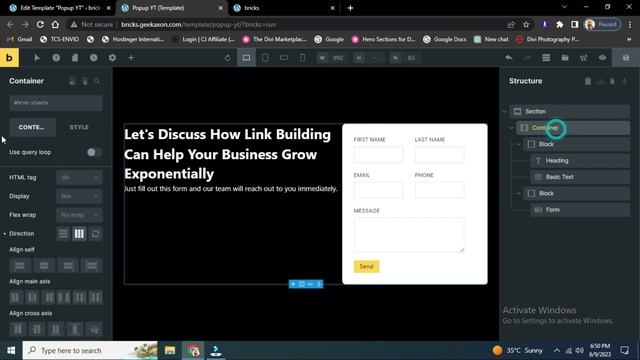Image resolution: width=640 pixels, height=360 pixels.
Task: Open the Bricks settings gear icon
Action: (112, 58)
